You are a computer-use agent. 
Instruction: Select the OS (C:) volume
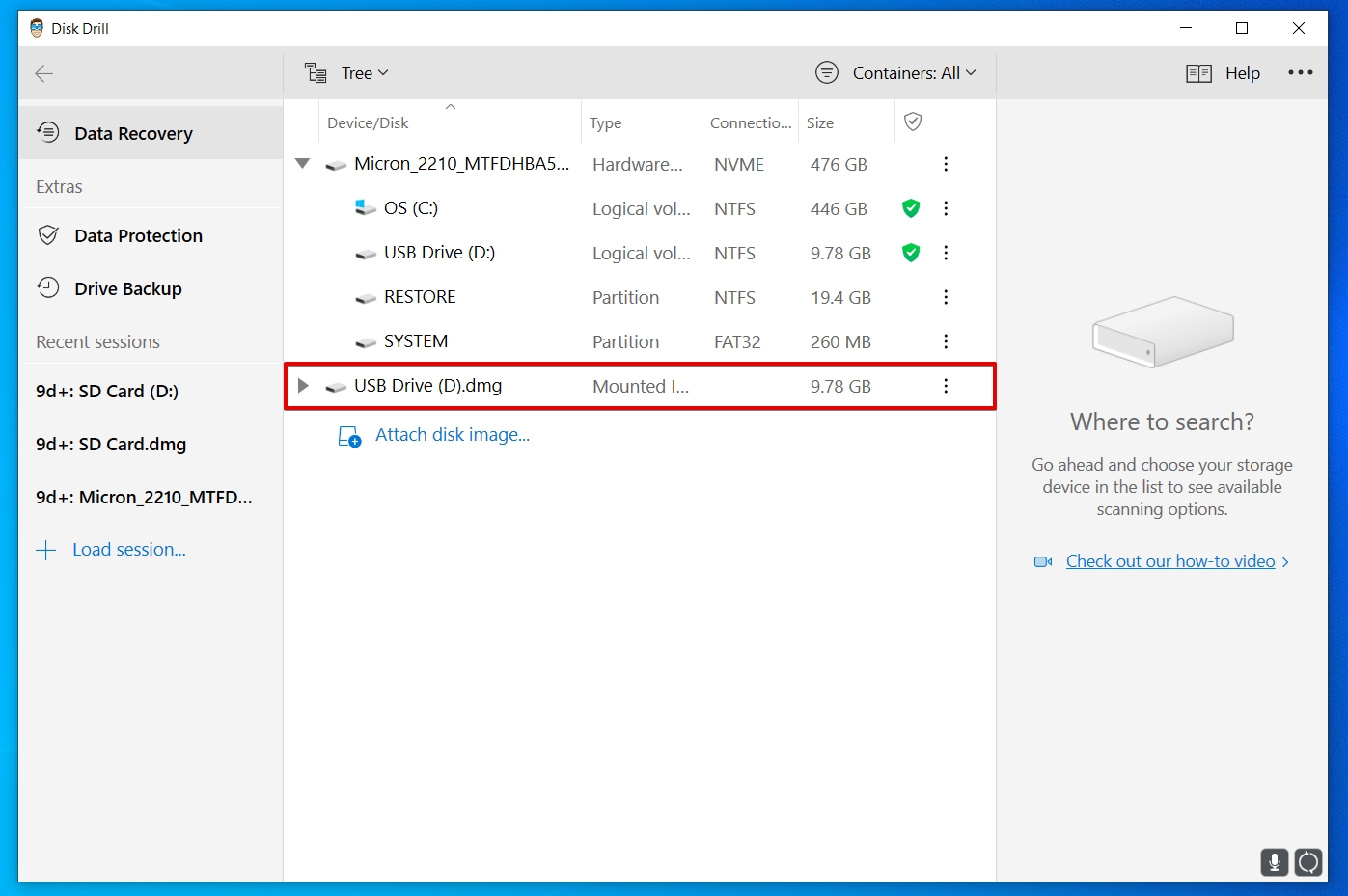(639, 208)
